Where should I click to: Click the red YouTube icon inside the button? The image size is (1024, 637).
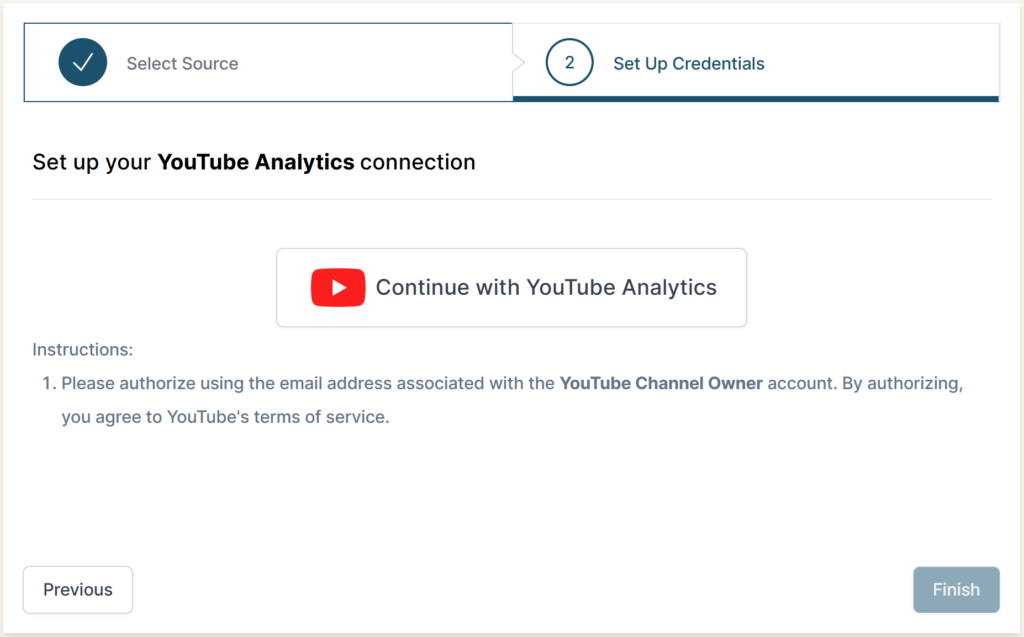338,287
